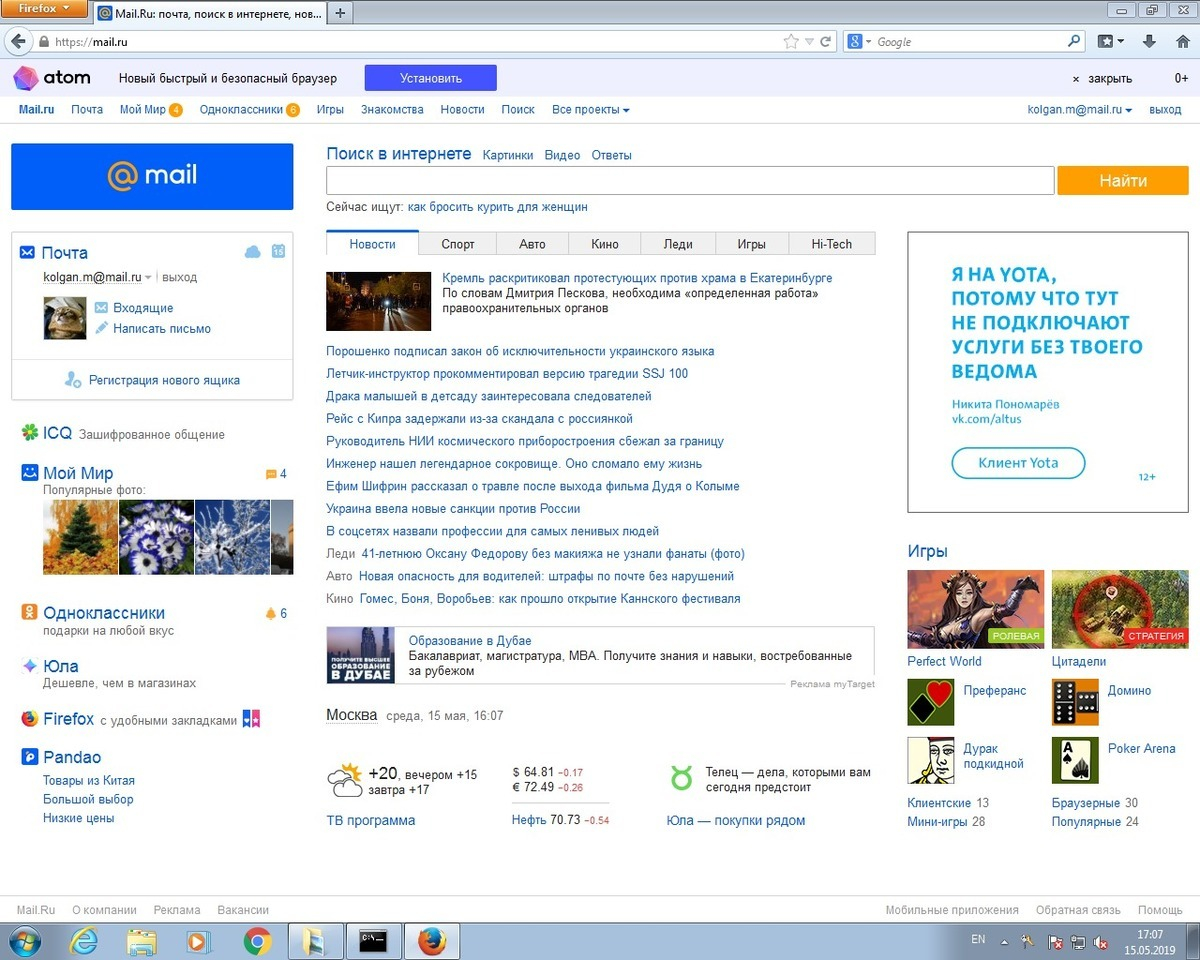Image resolution: width=1200 pixels, height=960 pixels.
Task: Switch to the Спорт news tab
Action: (x=458, y=244)
